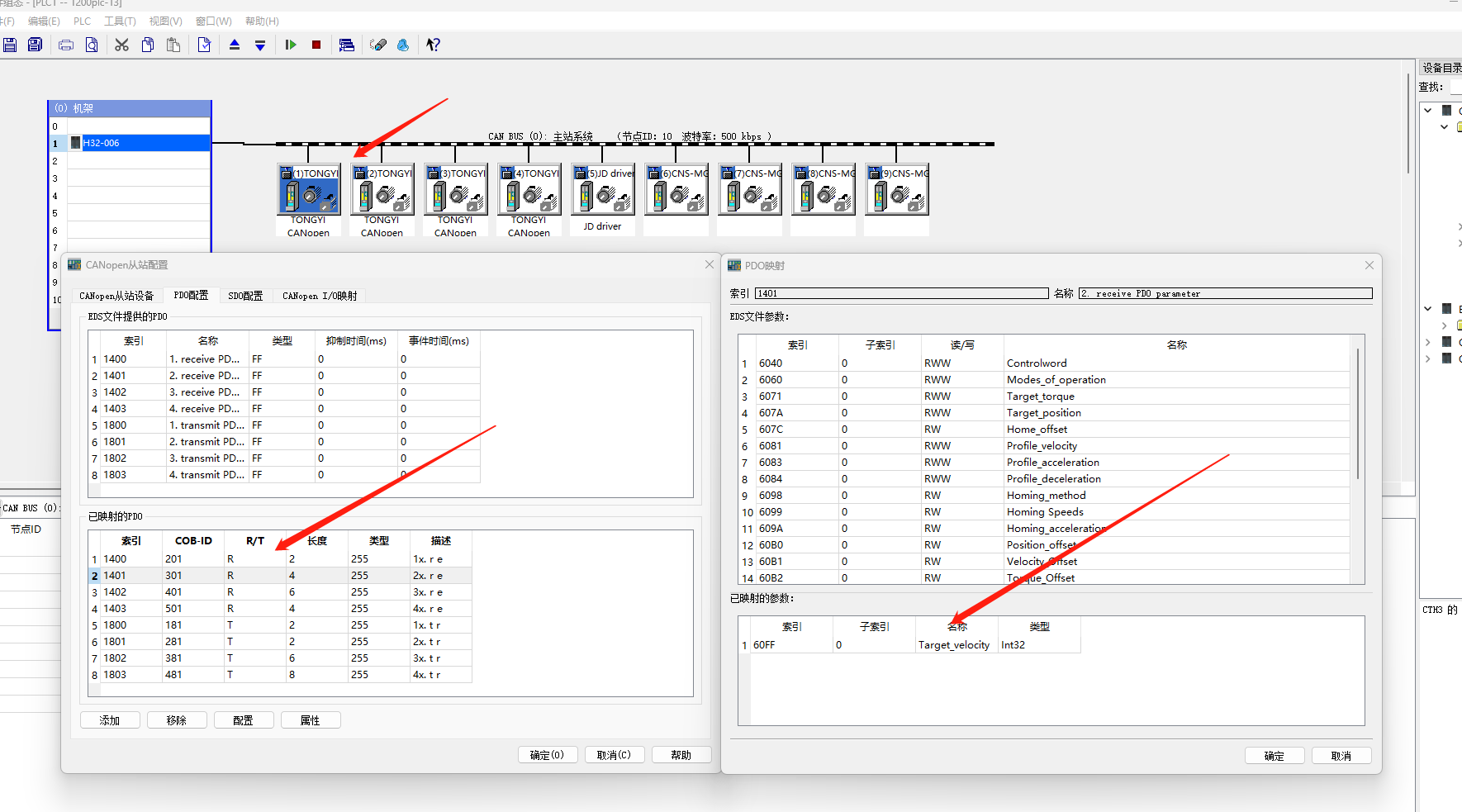Select slave node (1)TONGYI device icon
The image size is (1462, 812).
[x=308, y=189]
